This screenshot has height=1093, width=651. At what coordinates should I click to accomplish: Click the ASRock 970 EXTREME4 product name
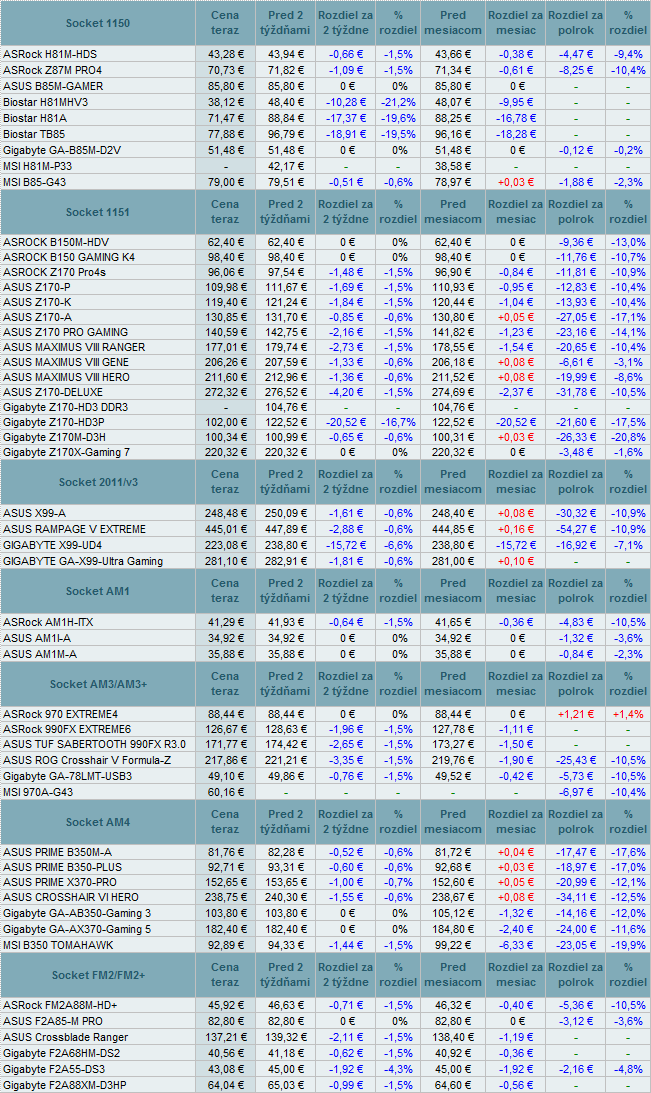click(61, 714)
